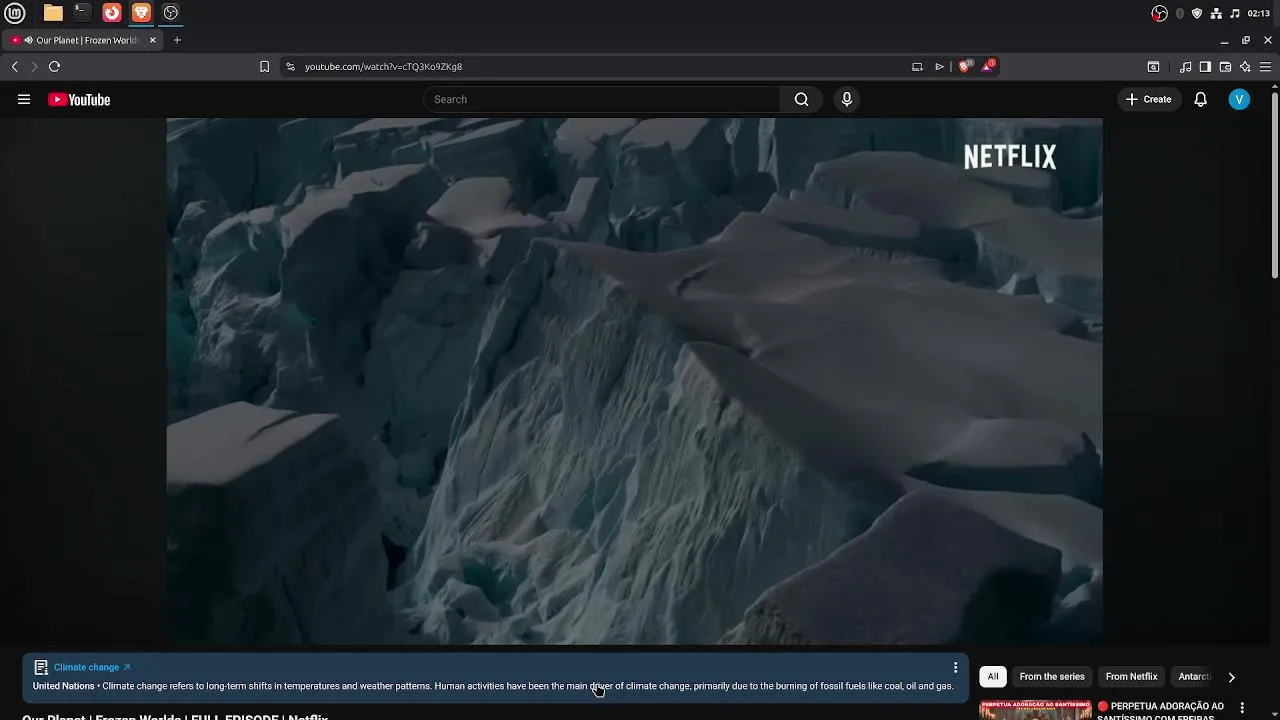This screenshot has width=1280, height=720.
Task: Click the mute-tab speaker icon on the tab
Action: pyautogui.click(x=28, y=40)
